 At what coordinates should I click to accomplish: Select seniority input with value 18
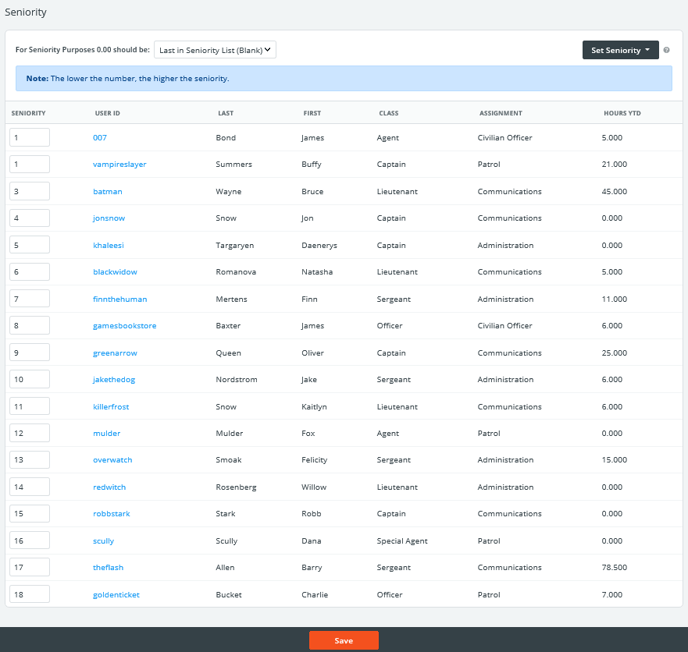pos(30,595)
